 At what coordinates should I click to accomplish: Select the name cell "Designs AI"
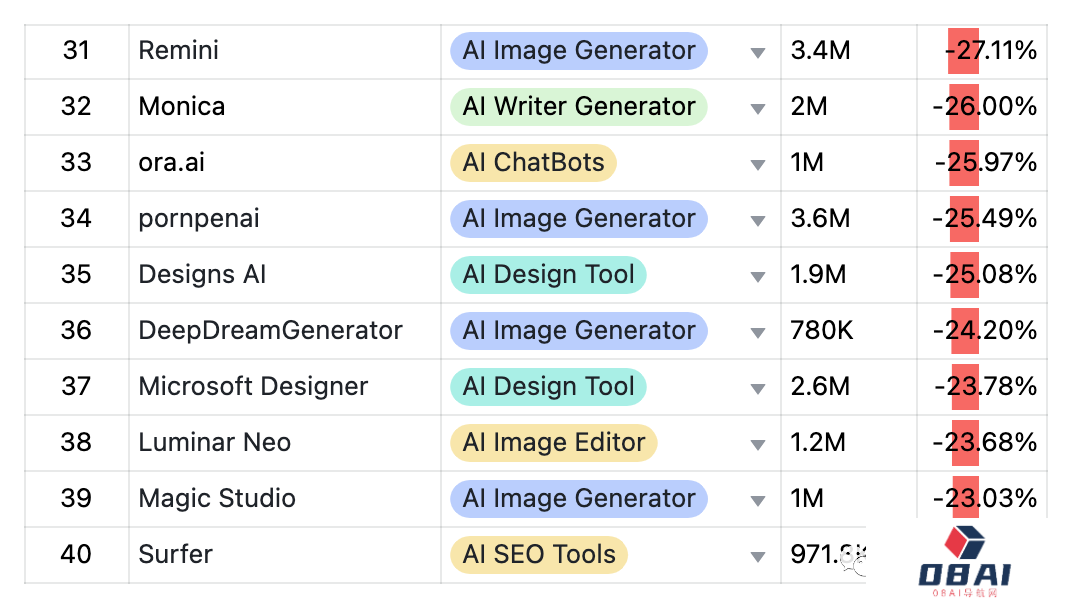285,276
